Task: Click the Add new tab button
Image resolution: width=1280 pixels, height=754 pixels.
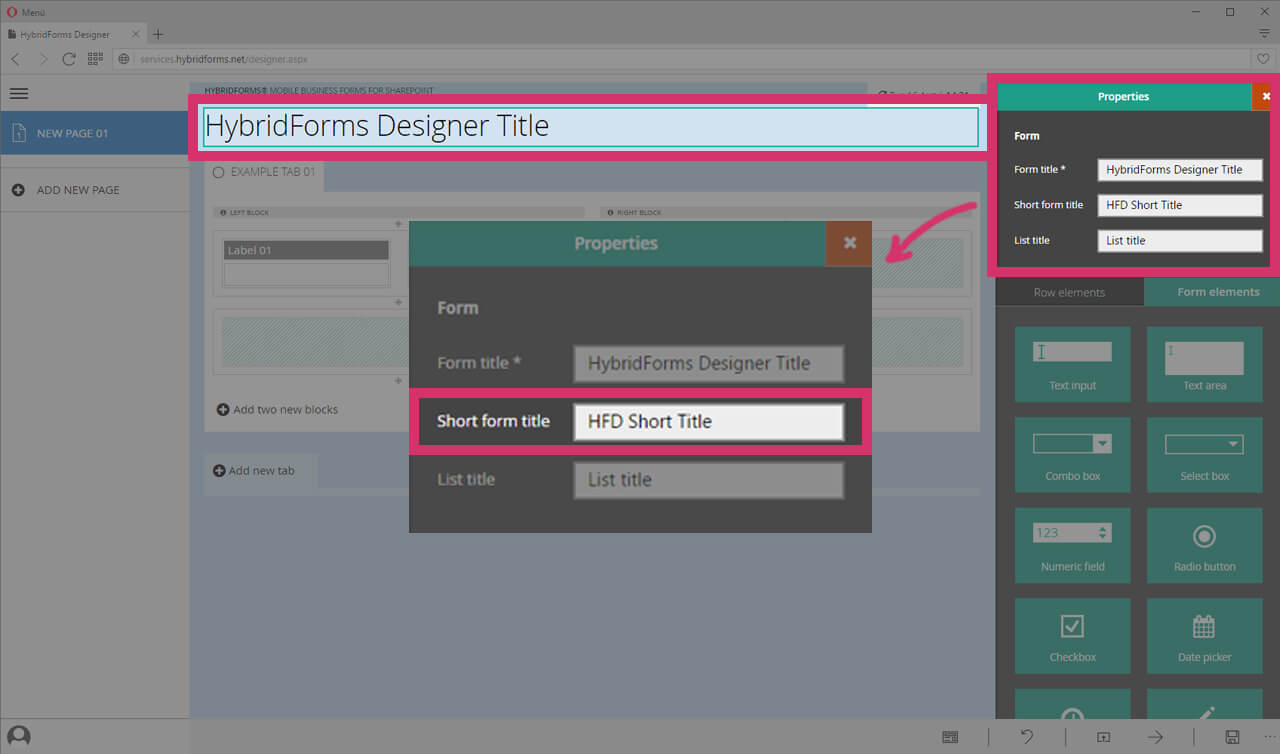Action: point(260,471)
